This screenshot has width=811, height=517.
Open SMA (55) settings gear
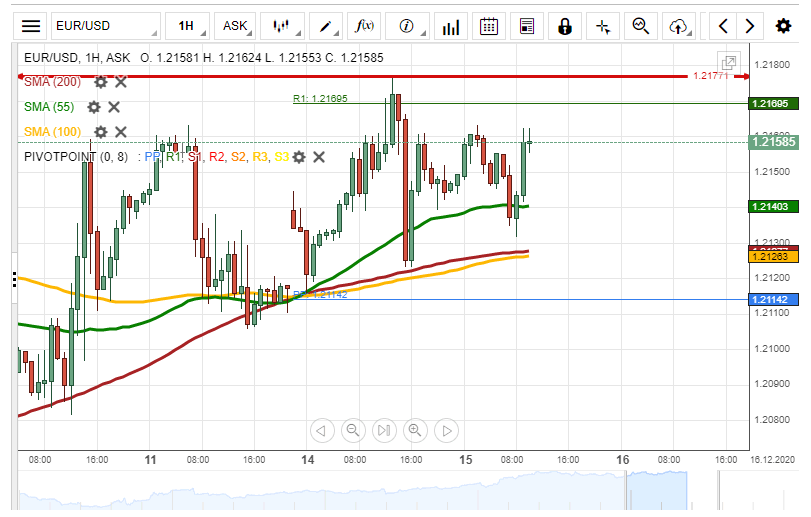[94, 107]
